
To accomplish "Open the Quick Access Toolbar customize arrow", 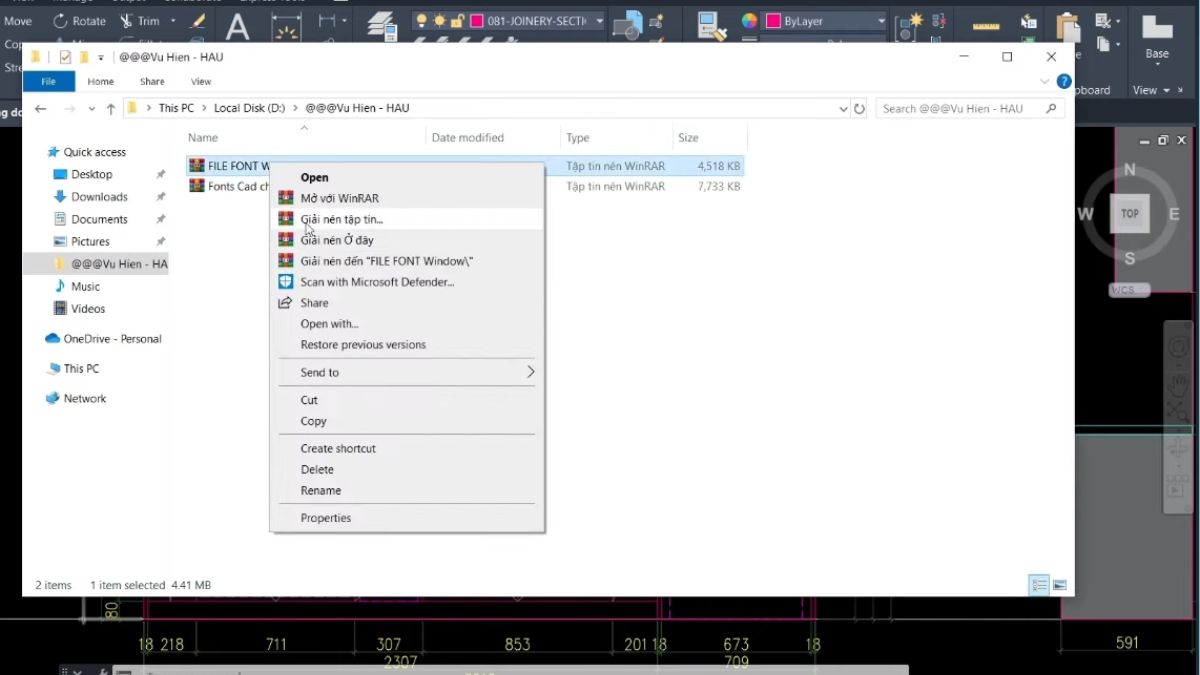I will tap(100, 58).
